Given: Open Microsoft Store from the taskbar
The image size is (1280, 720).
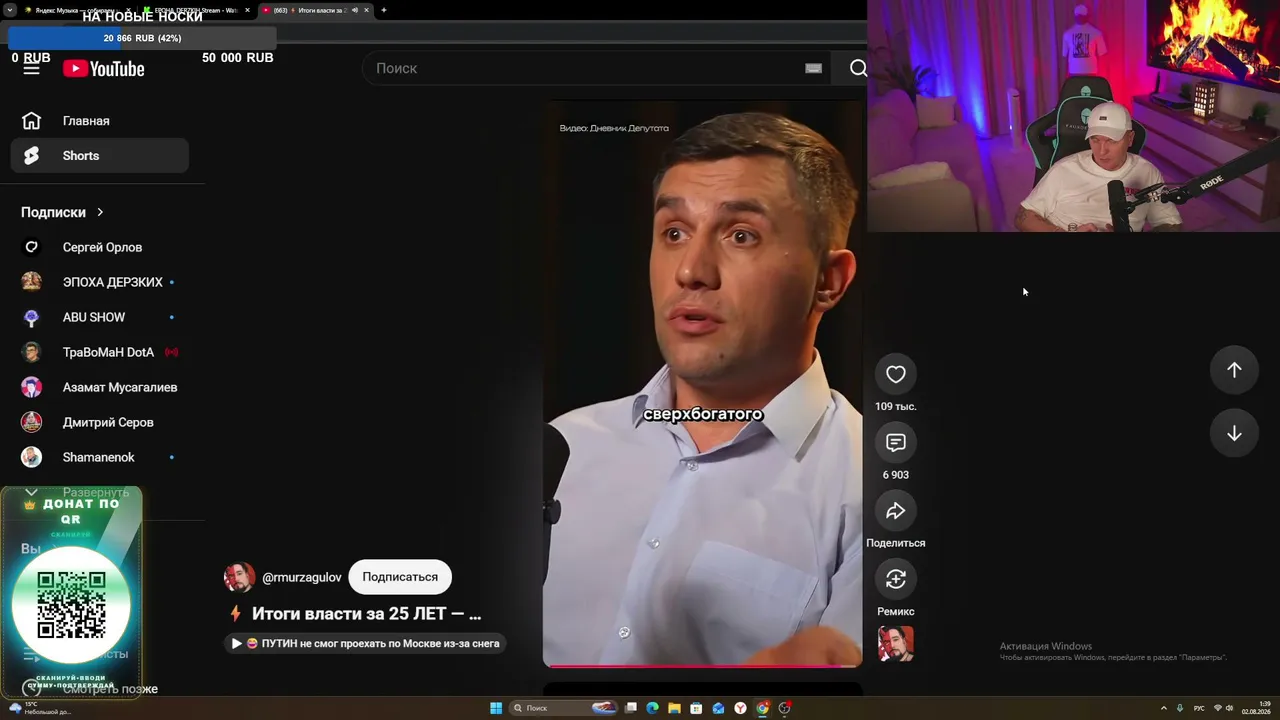Looking at the screenshot, I should click(697, 708).
